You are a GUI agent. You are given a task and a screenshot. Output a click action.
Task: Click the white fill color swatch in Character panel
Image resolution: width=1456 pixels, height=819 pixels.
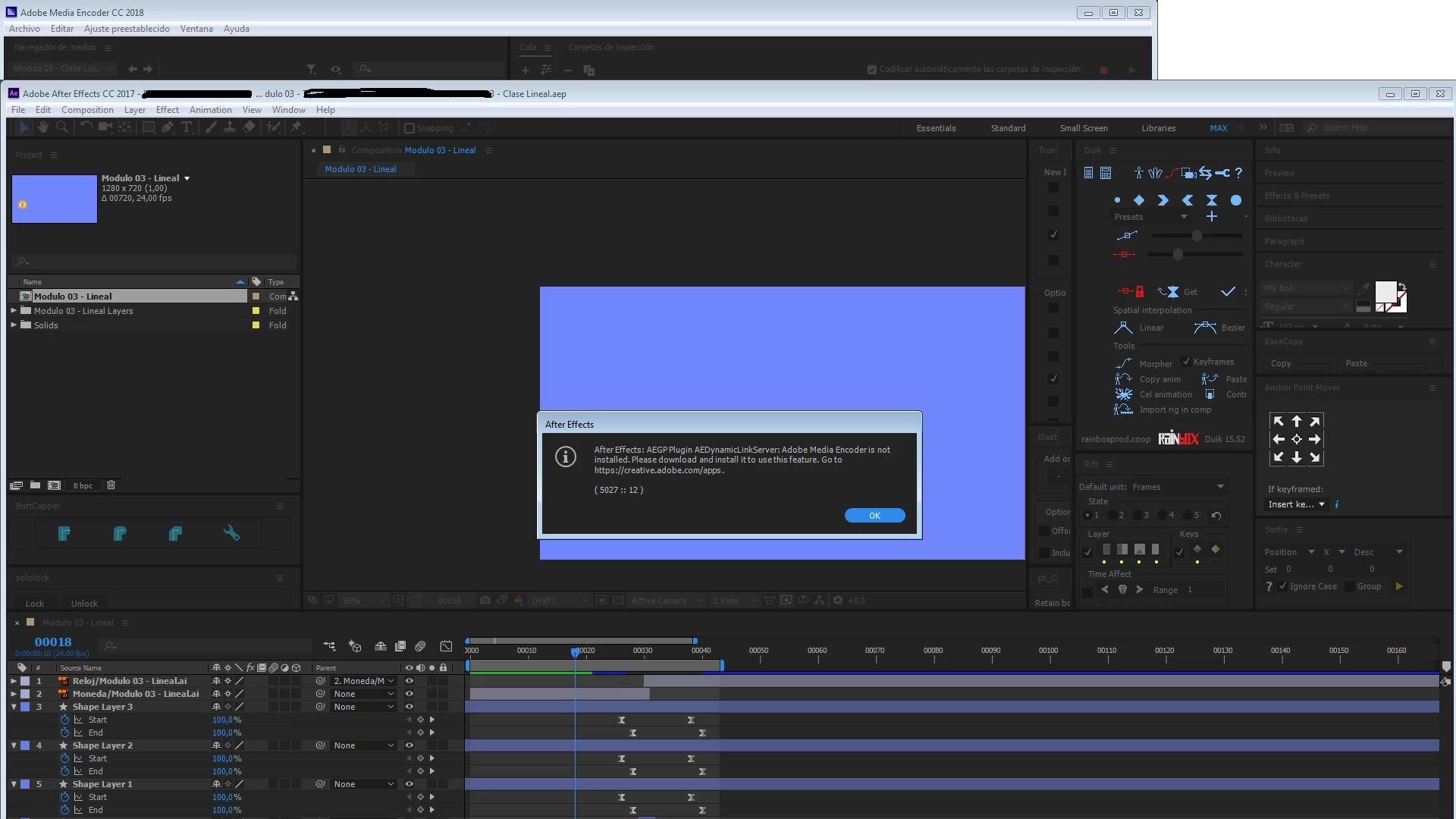(1385, 292)
